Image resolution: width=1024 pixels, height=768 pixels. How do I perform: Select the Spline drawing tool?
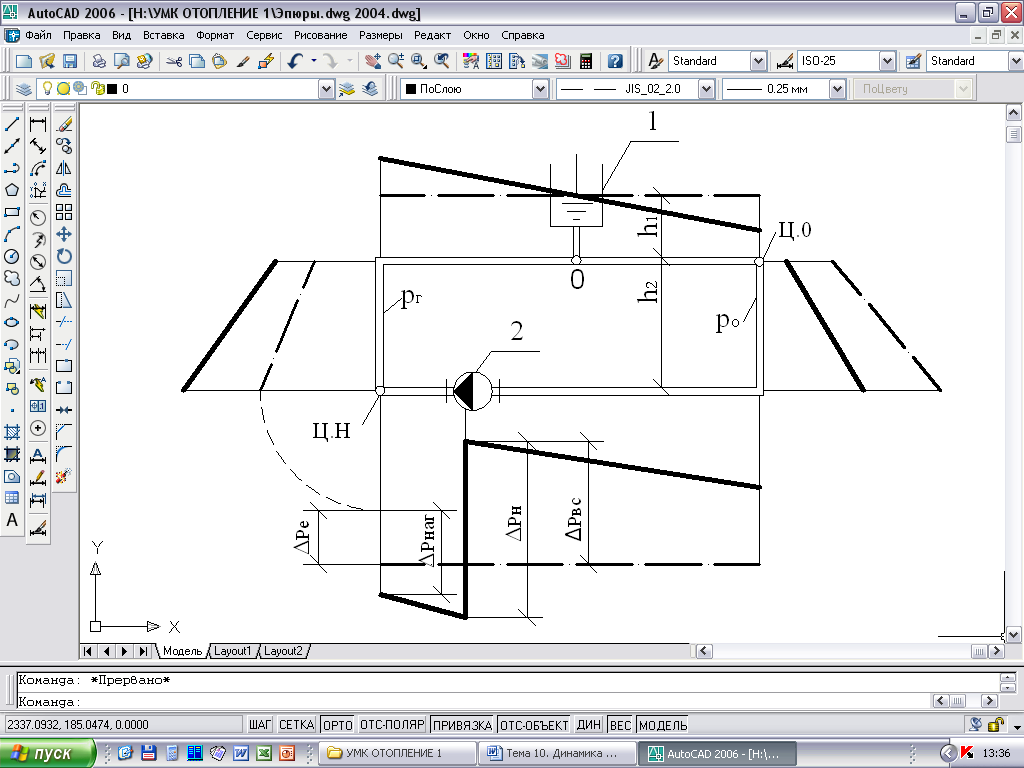point(12,301)
